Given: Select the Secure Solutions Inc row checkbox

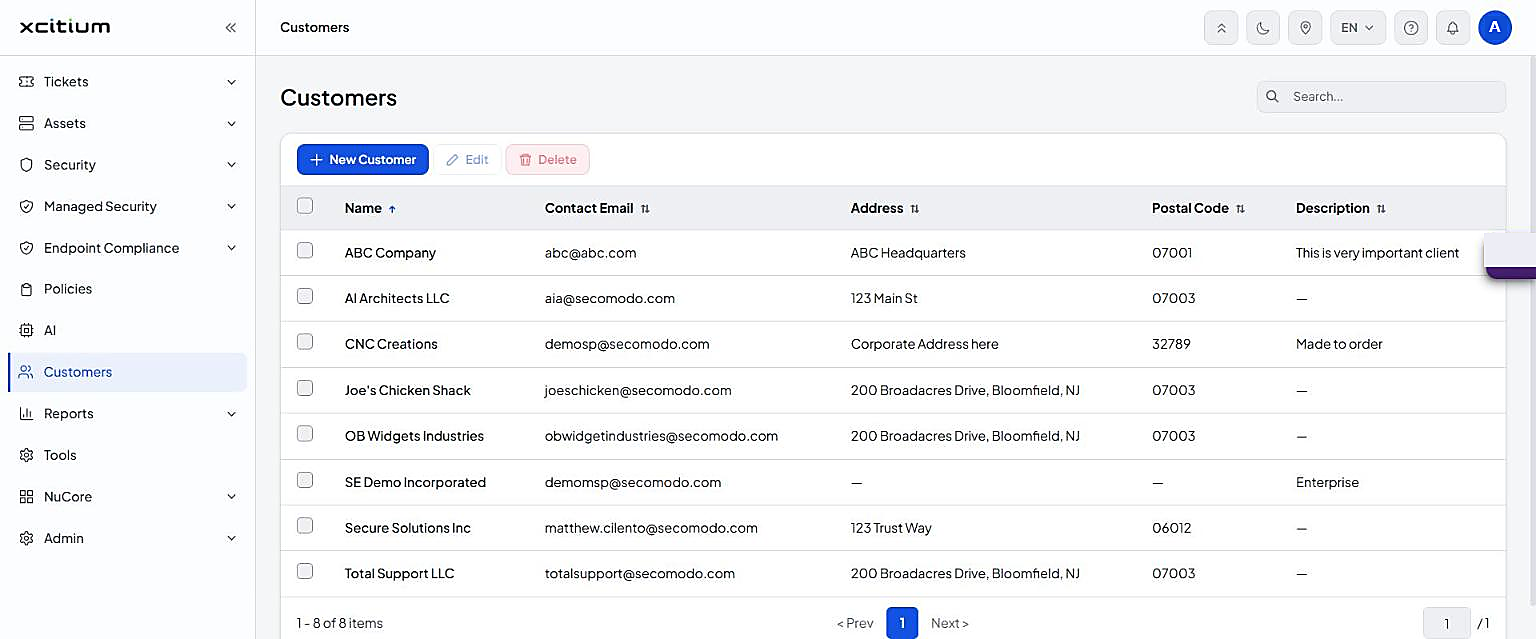Looking at the screenshot, I should 305,526.
